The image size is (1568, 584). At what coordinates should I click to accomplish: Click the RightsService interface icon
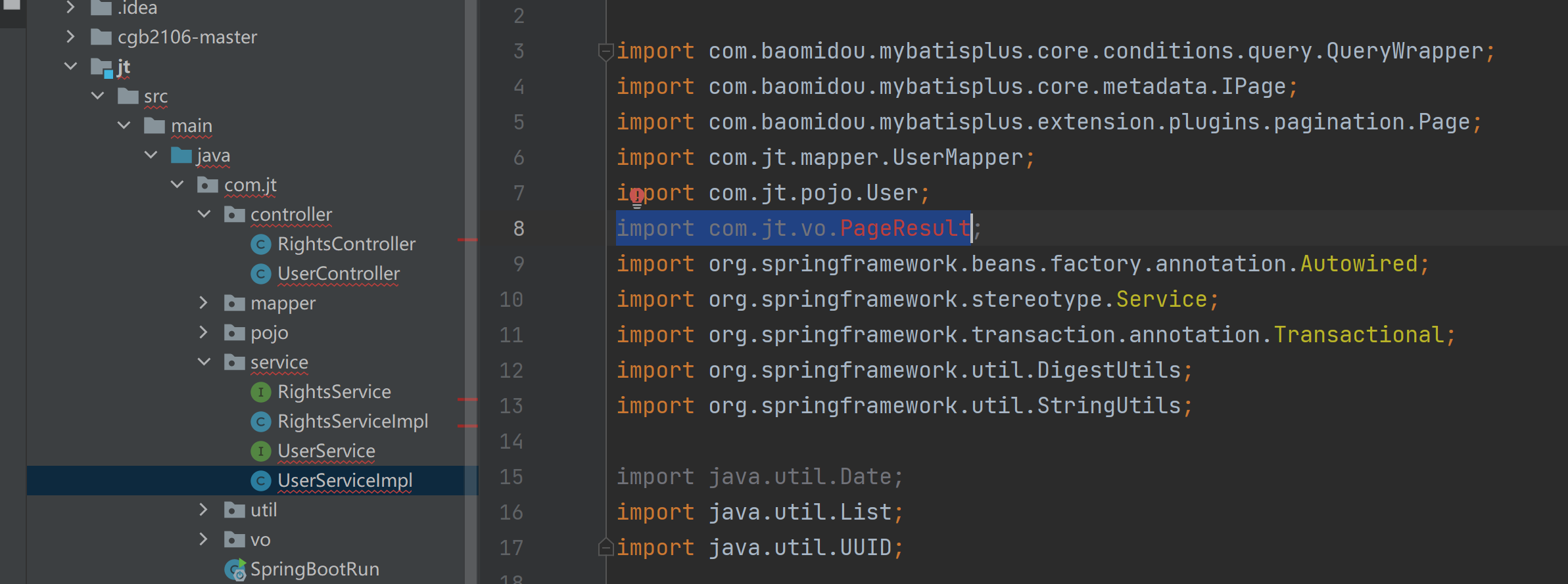point(261,392)
